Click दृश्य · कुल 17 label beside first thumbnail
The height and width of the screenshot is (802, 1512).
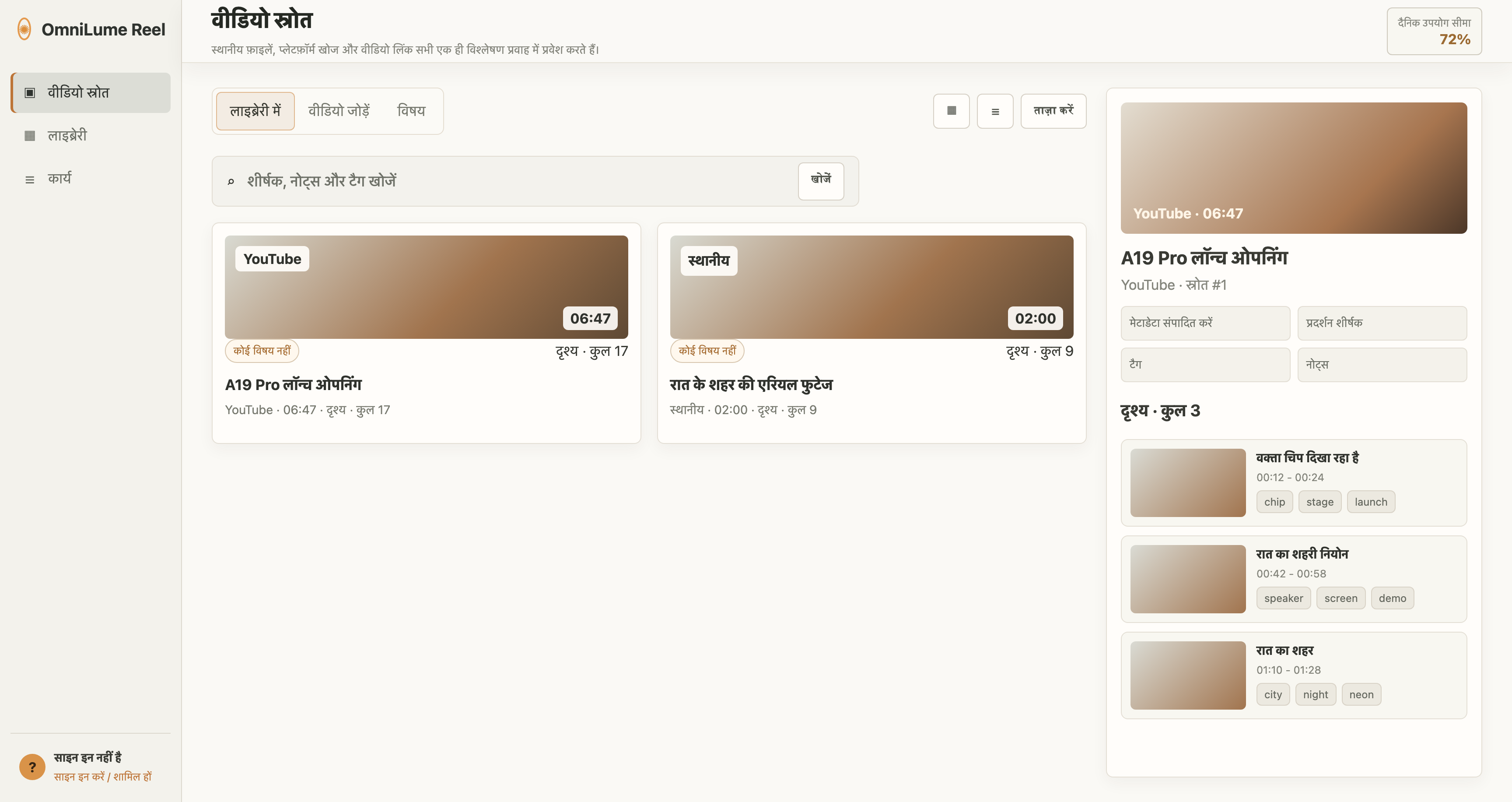coord(591,351)
